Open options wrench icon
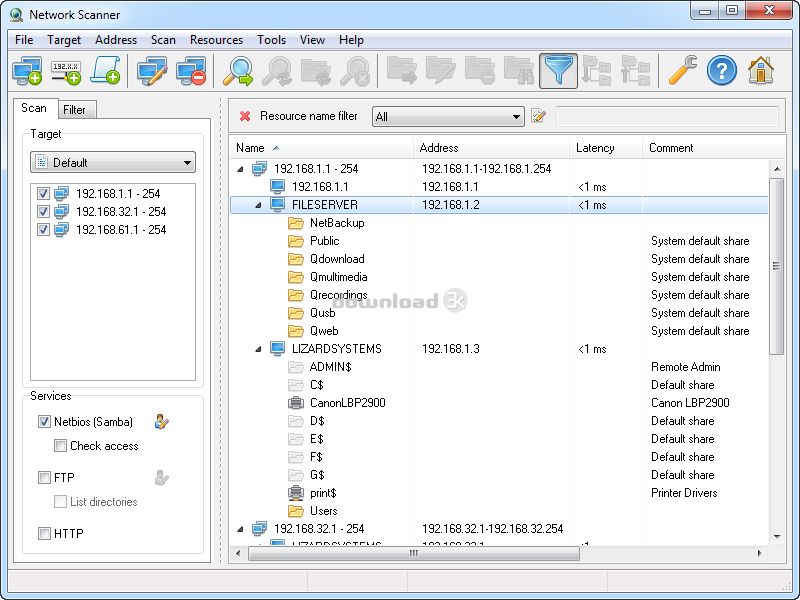The height and width of the screenshot is (600, 800). click(683, 71)
